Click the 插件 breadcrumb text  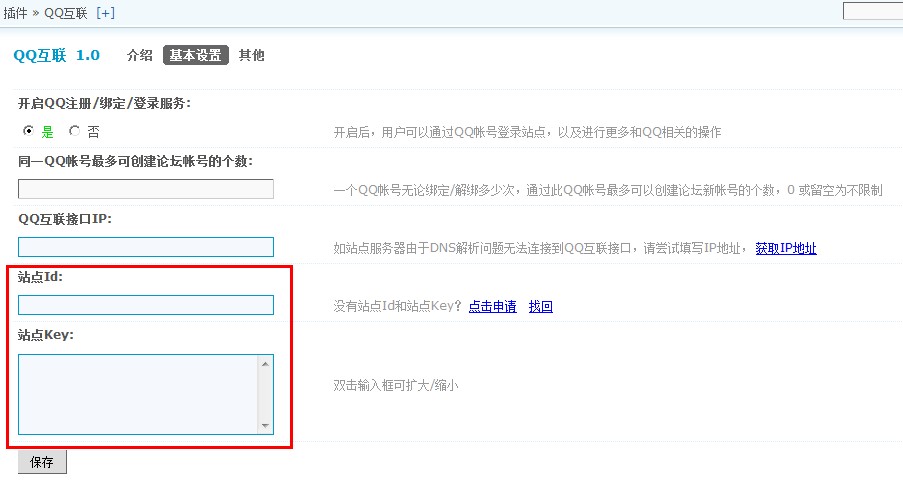[x=16, y=13]
